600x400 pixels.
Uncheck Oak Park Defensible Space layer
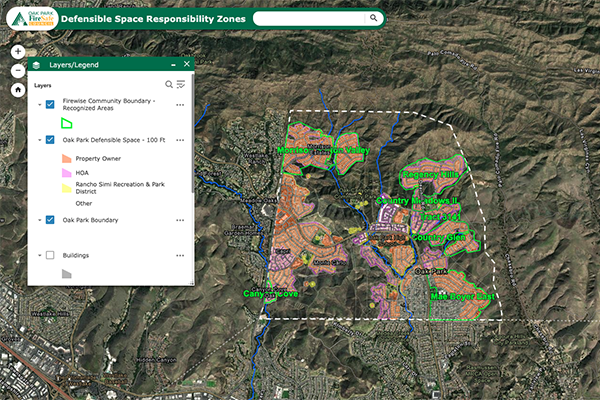[x=50, y=140]
